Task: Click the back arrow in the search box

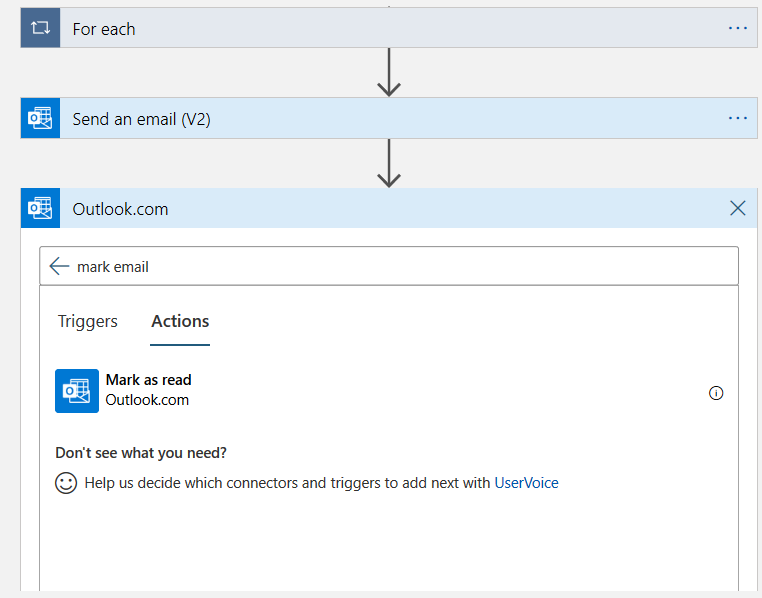Action: 59,266
